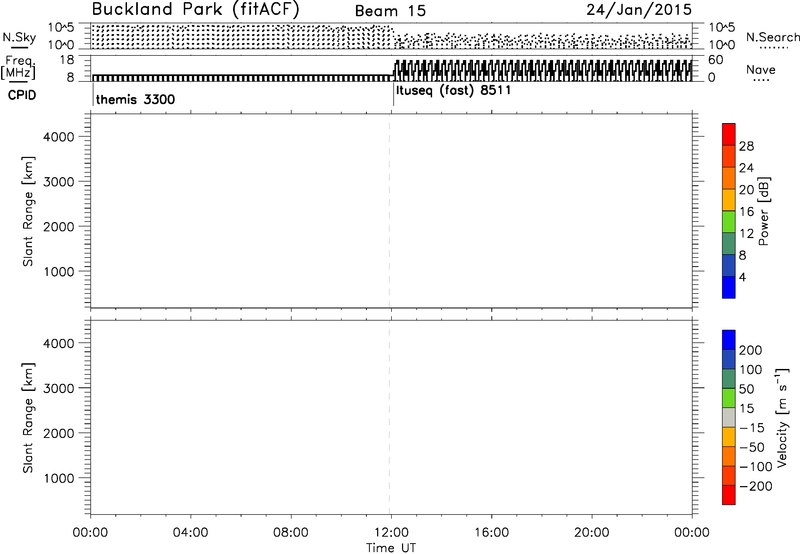Click the gray Velocity swatch between 15 and -15
Screen dimensions: 800x554
[729, 417]
